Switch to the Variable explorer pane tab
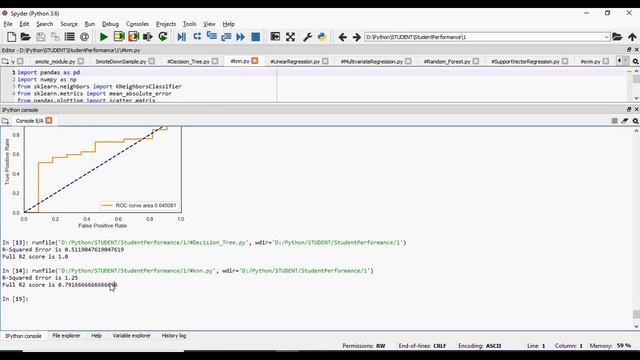The width and height of the screenshot is (640, 360). tap(131, 336)
